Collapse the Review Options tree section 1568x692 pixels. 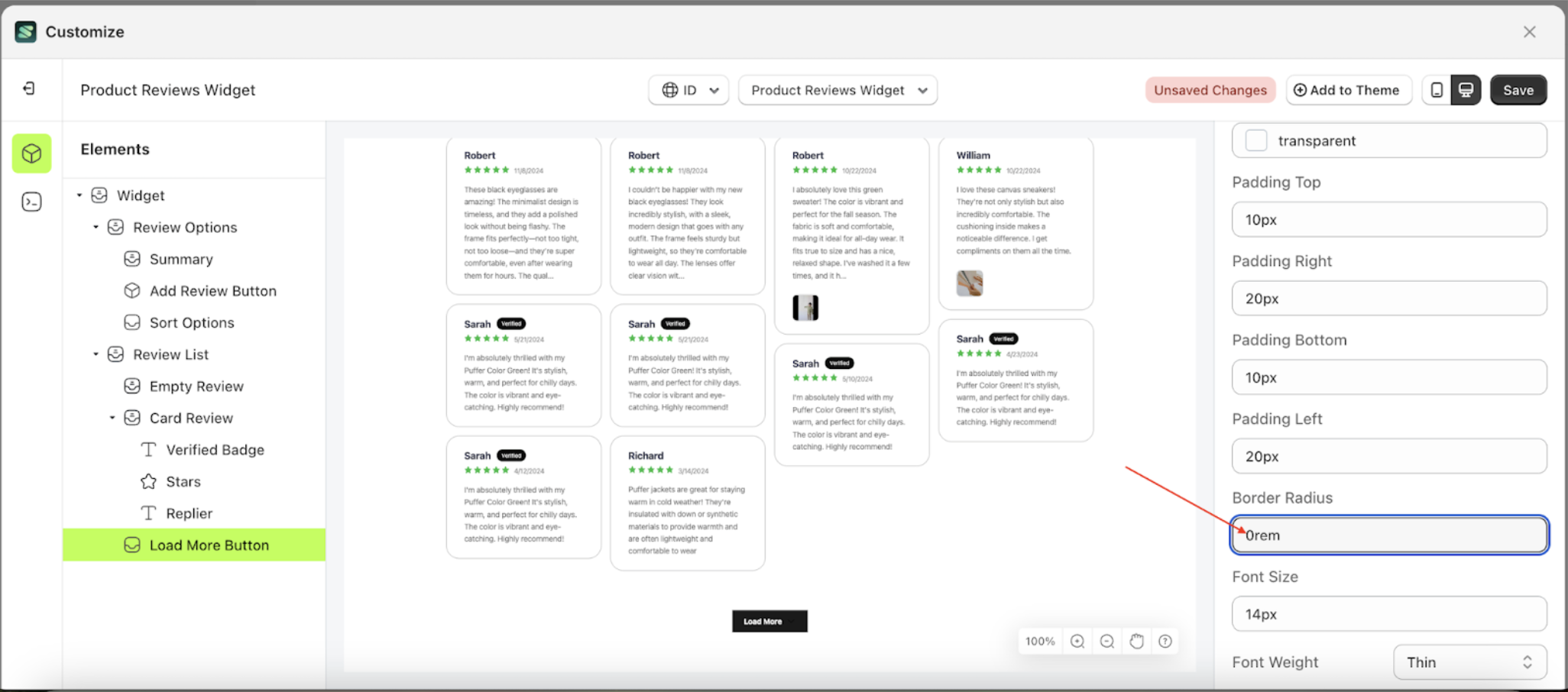tap(96, 227)
